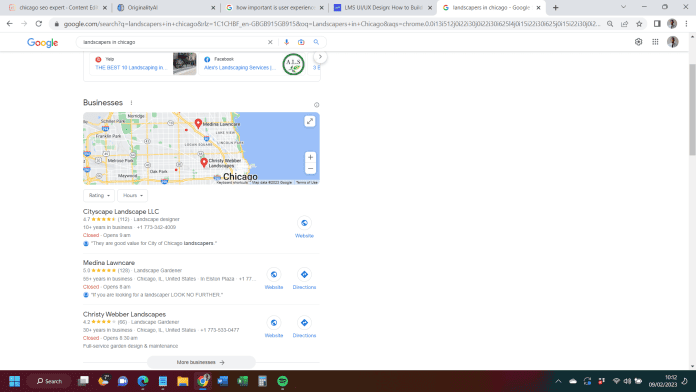Bookmark this page with star icon
This screenshot has width=696, height=392.
639,24
